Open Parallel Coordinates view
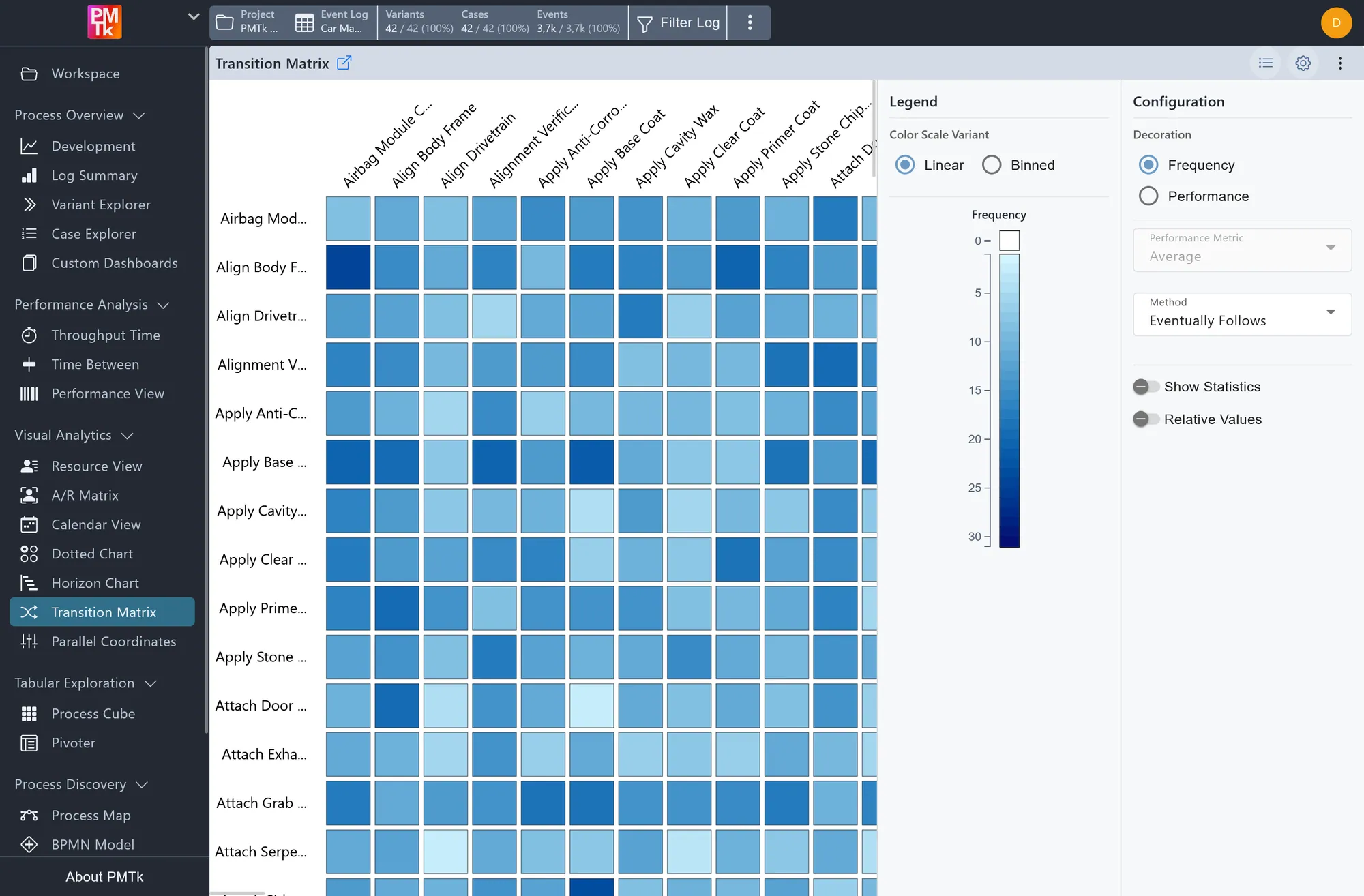The image size is (1364, 896). pyautogui.click(x=114, y=641)
